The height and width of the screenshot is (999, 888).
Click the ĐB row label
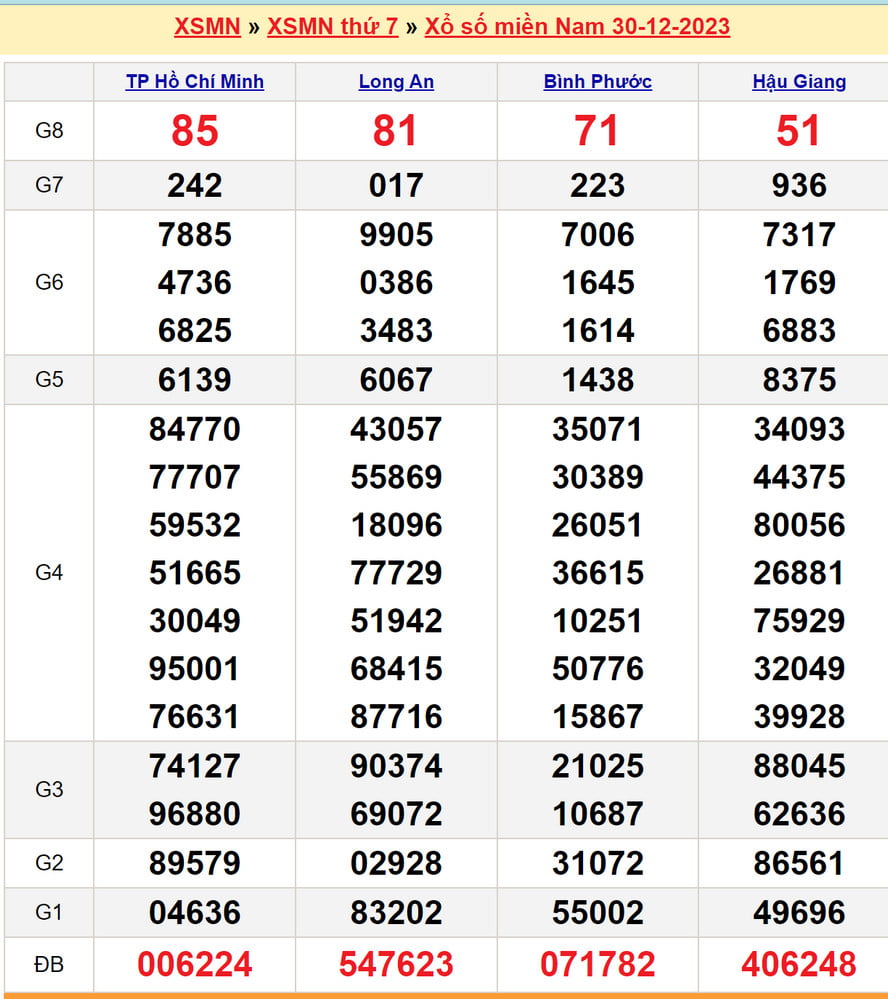(49, 965)
